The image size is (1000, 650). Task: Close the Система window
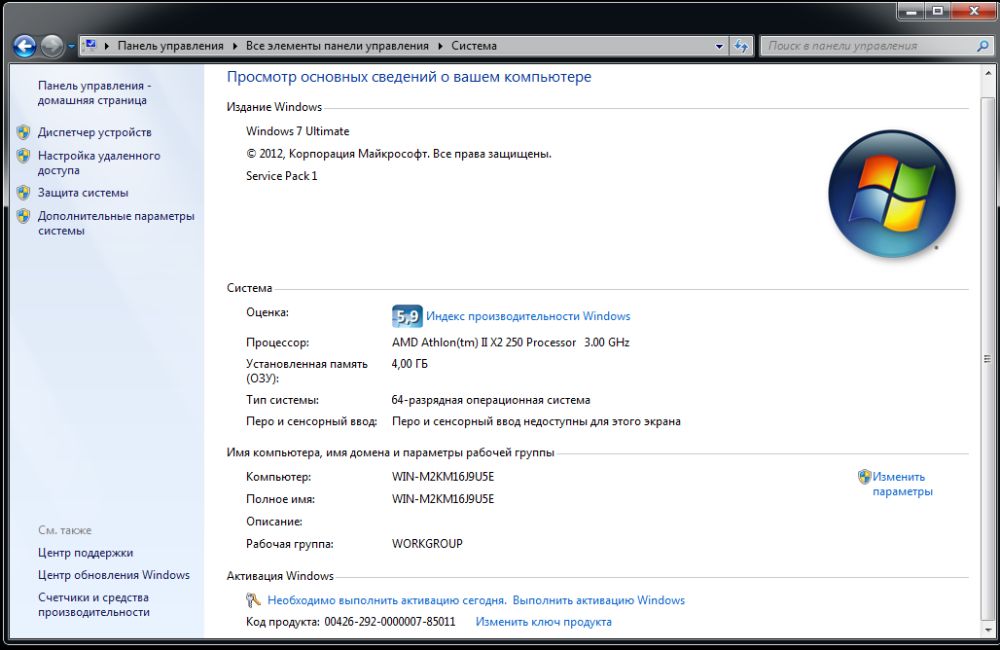click(x=974, y=11)
